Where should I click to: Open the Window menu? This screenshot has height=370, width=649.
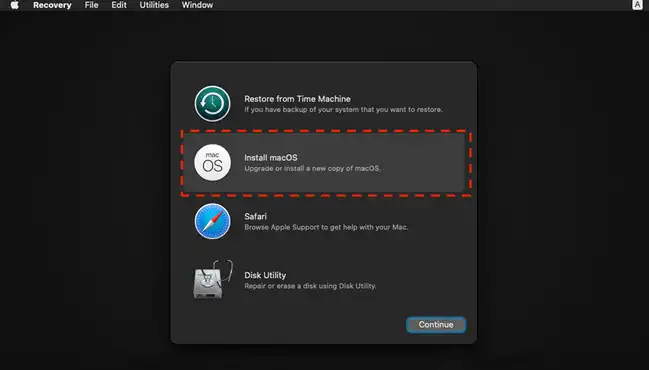[197, 5]
